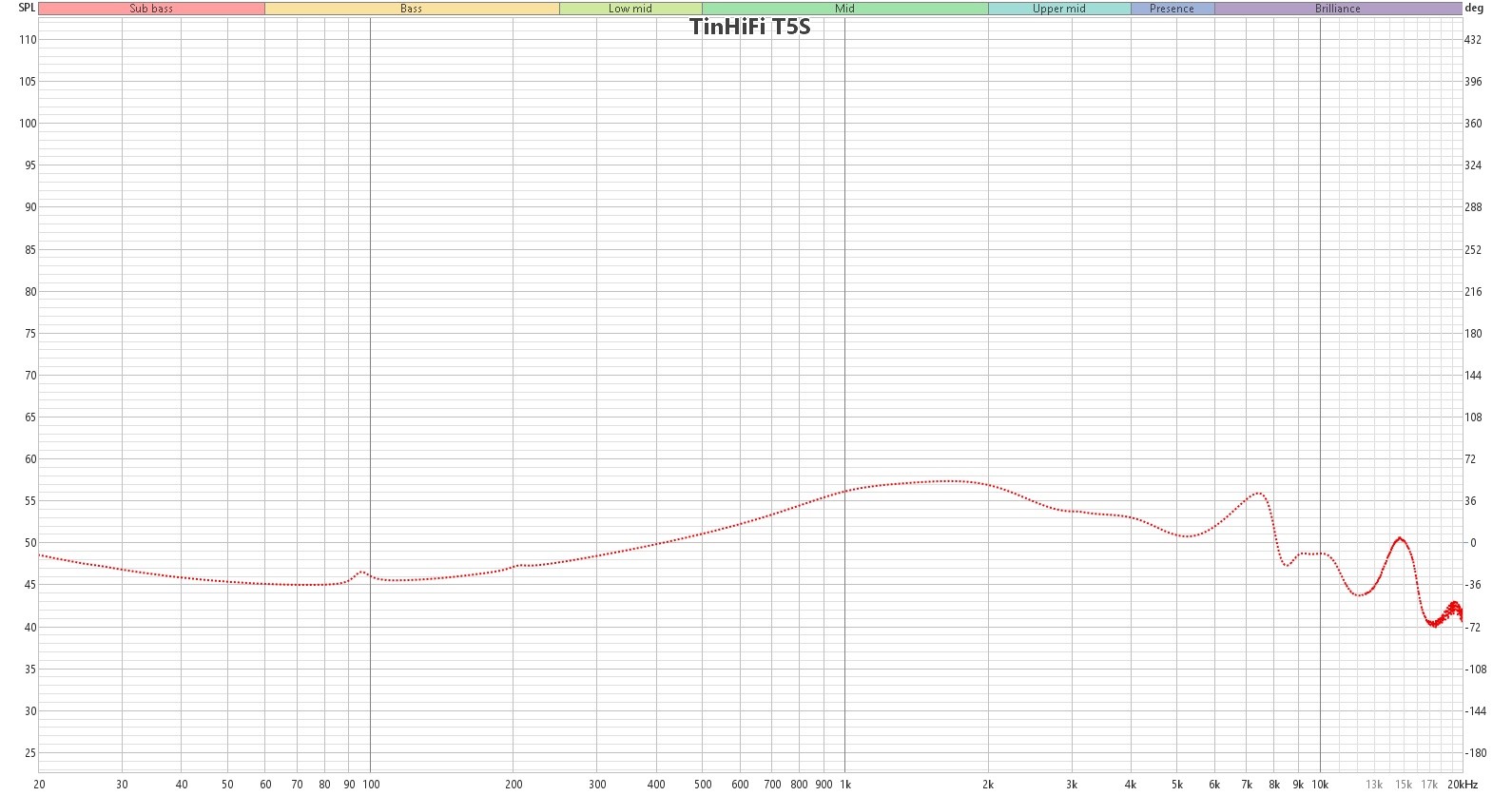
Task: Click the purple Brilliance band label
Action: pos(1338,9)
